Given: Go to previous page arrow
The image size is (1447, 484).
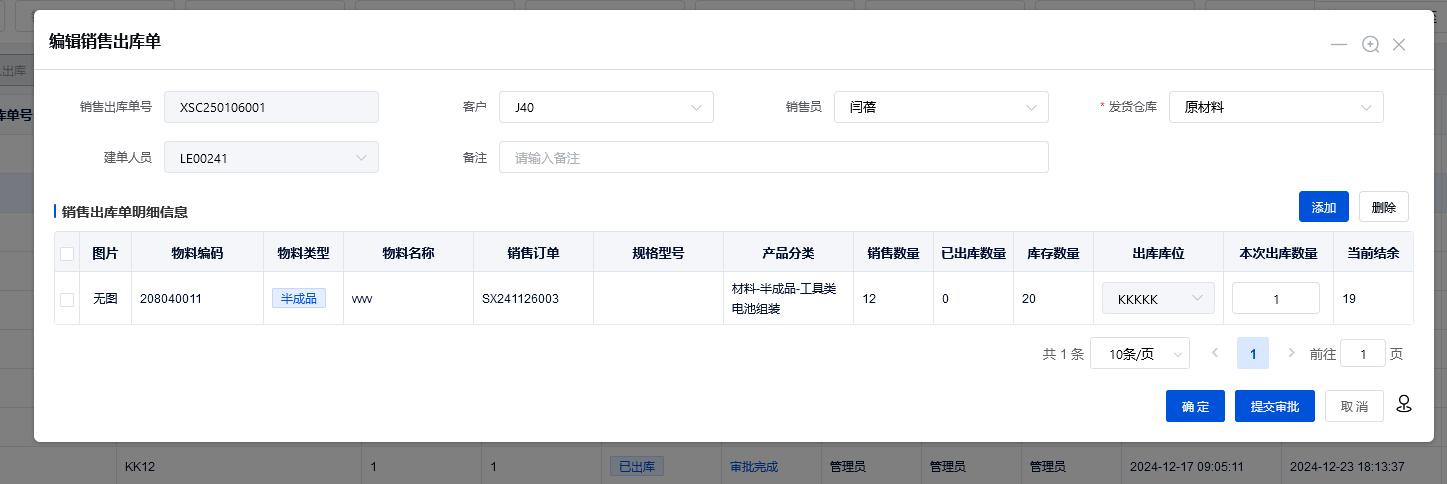Looking at the screenshot, I should 1215,353.
